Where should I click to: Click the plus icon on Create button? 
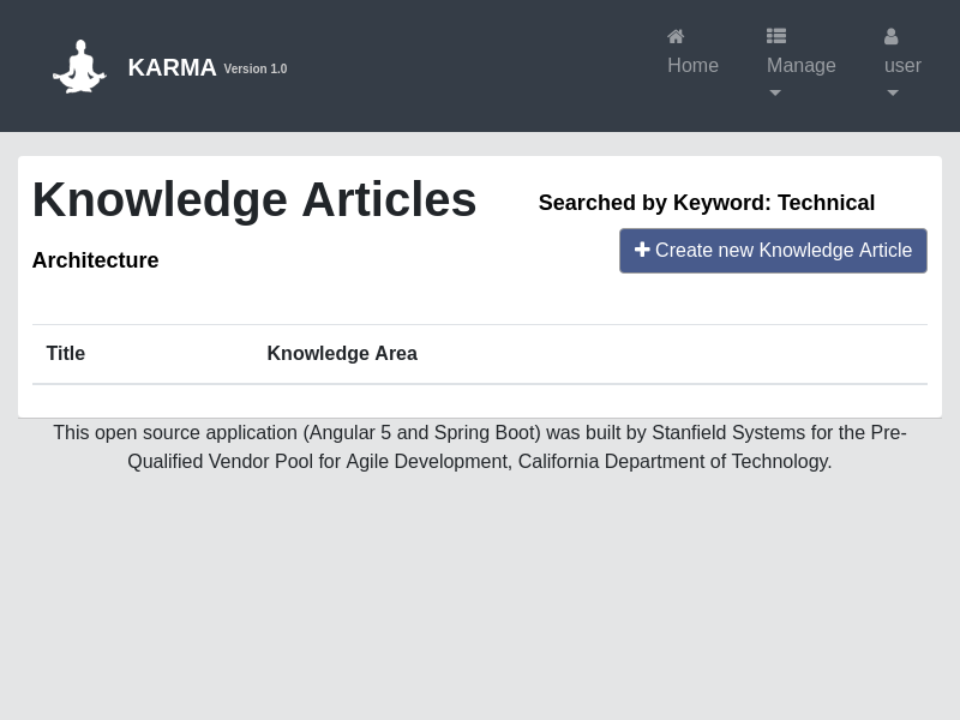[642, 250]
